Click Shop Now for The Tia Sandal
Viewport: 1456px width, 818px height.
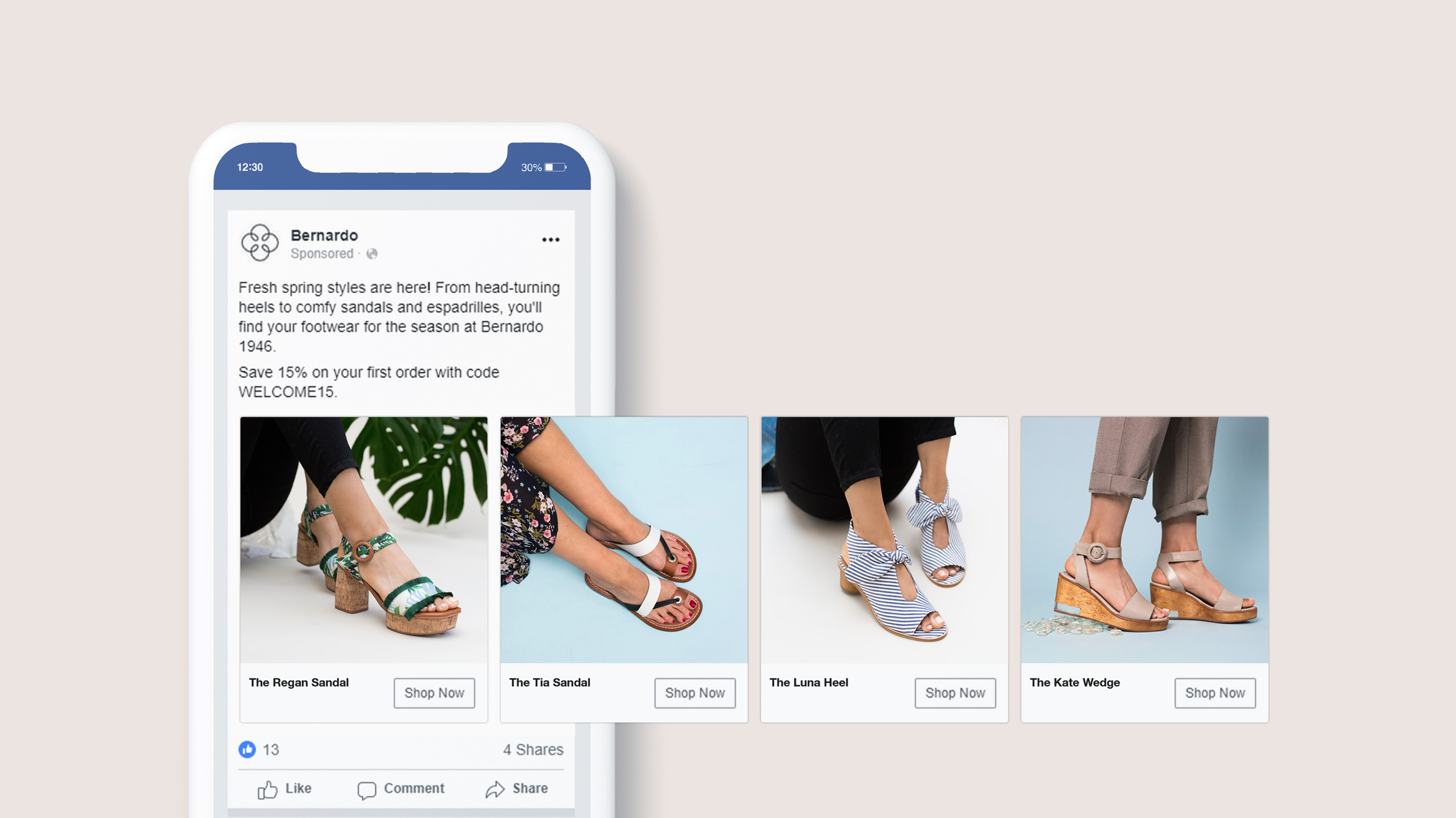(695, 693)
